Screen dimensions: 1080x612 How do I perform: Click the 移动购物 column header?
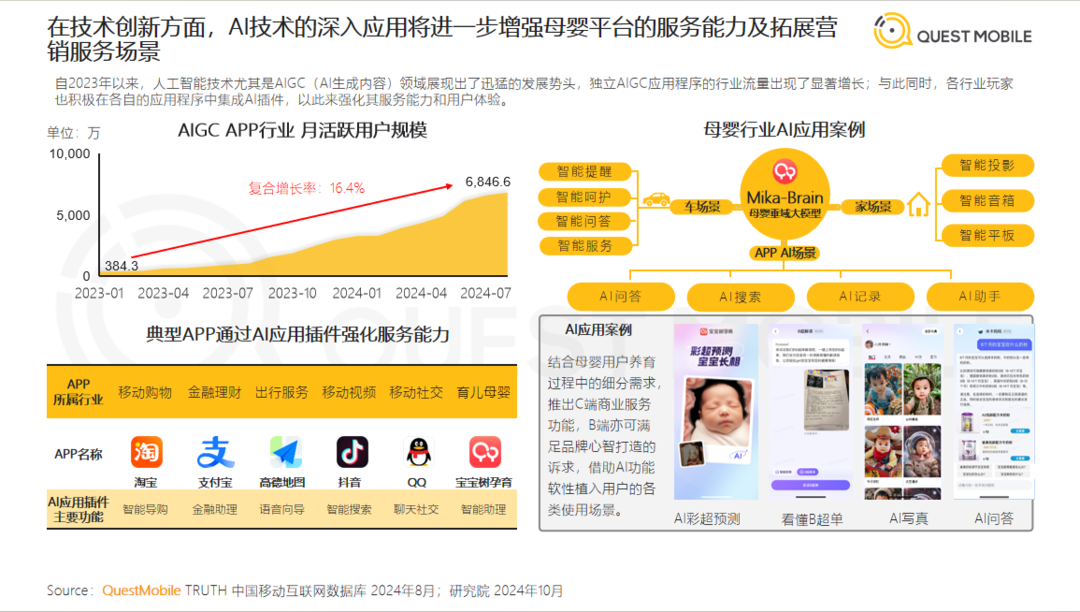tap(145, 392)
